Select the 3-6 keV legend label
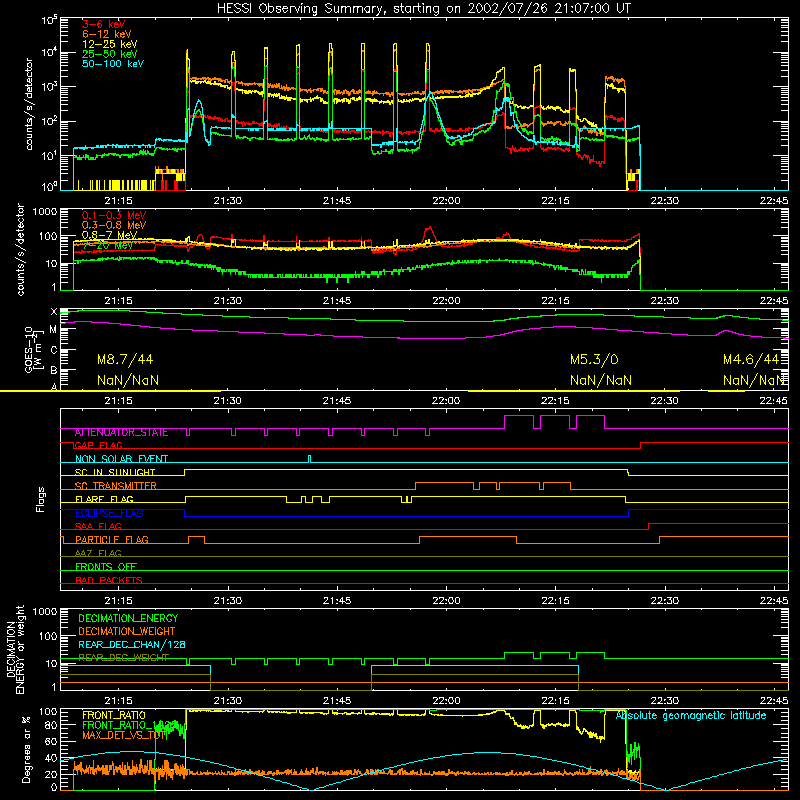Screen dimensions: 800x800 [x=104, y=24]
